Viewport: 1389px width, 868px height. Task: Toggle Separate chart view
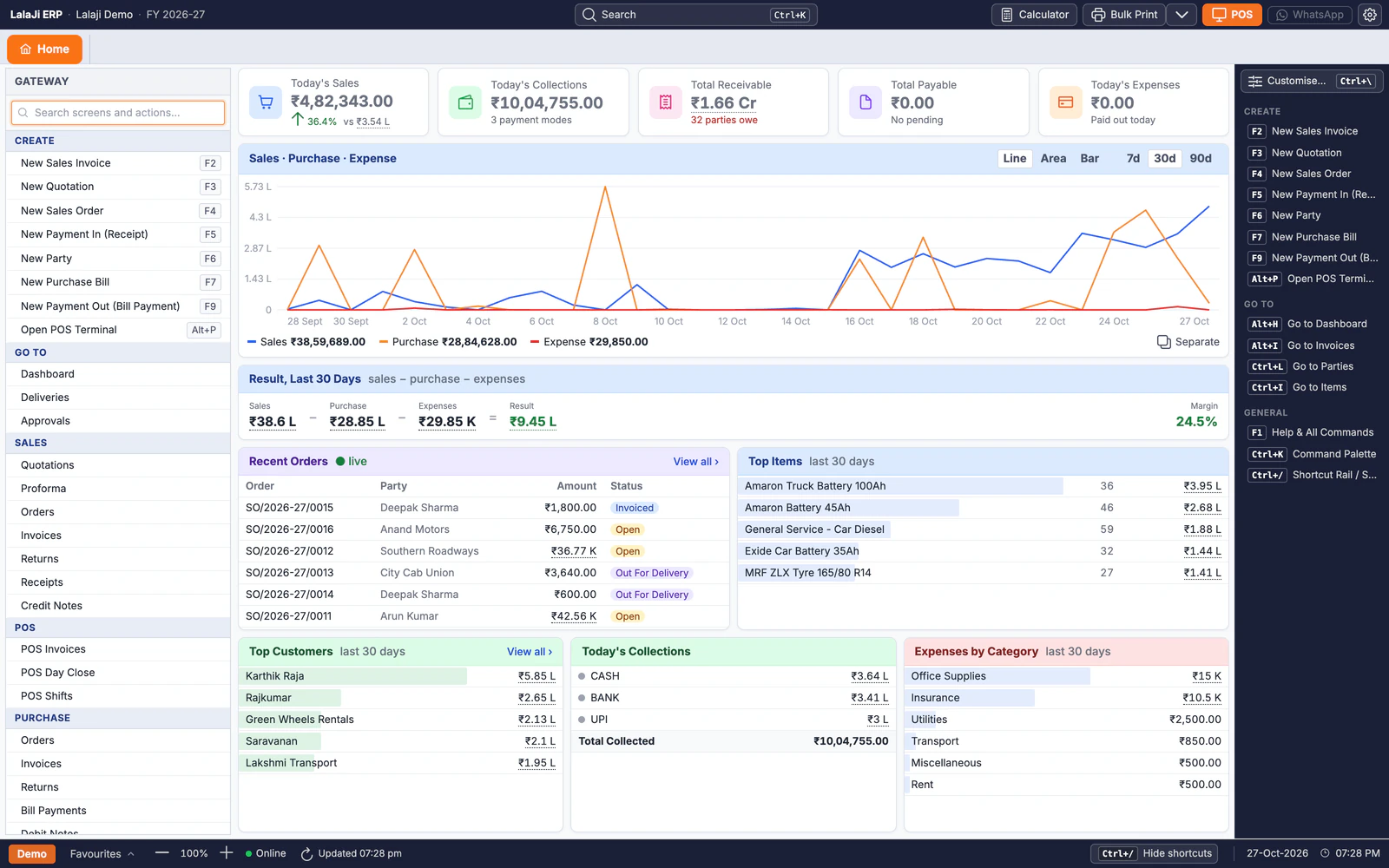click(x=1188, y=342)
